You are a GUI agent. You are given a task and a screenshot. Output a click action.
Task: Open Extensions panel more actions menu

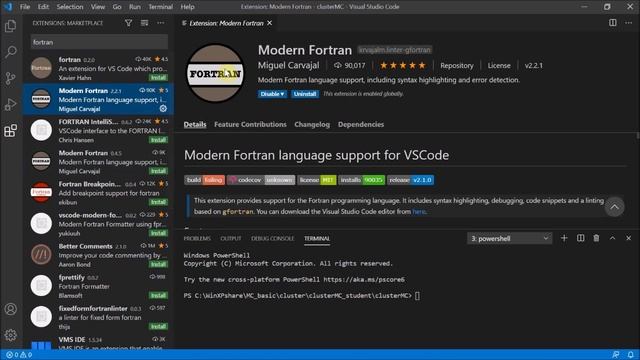(161, 23)
